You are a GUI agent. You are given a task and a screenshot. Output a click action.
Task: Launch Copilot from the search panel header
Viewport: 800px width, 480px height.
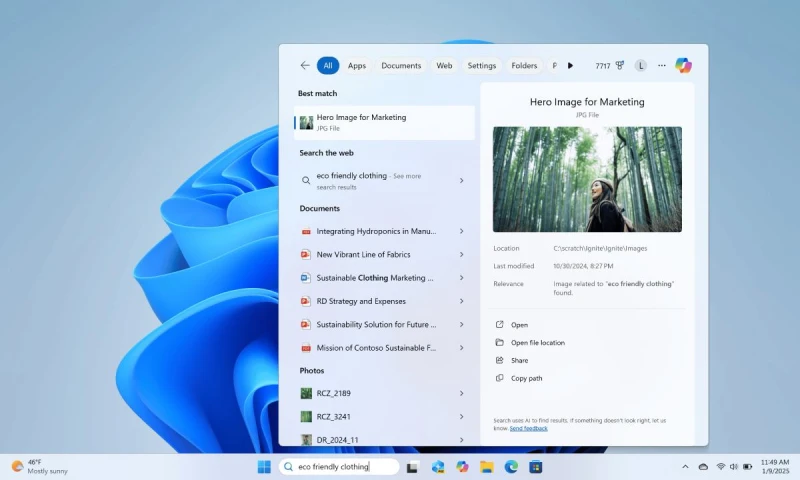683,65
